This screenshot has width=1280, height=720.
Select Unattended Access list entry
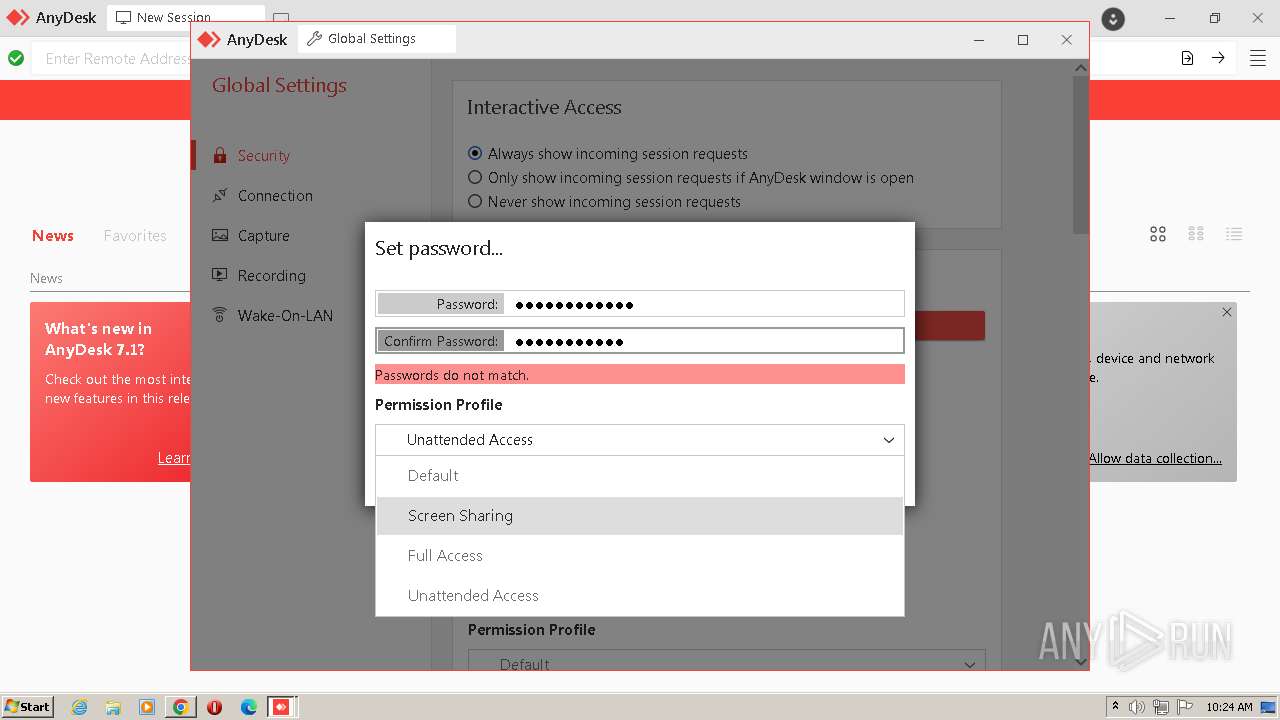point(640,596)
